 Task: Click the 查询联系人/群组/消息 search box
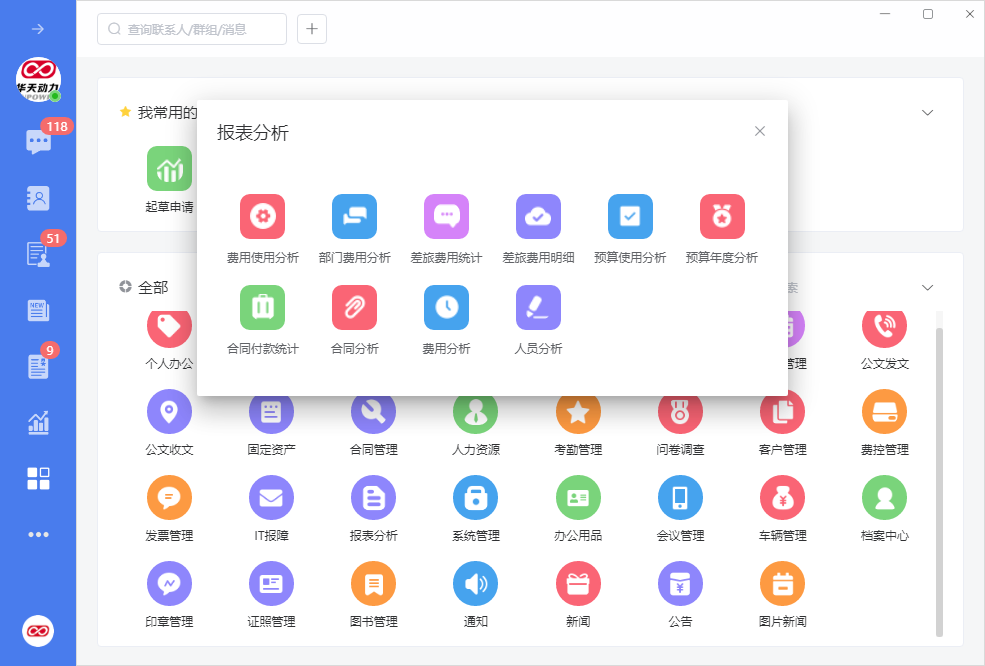[x=192, y=29]
